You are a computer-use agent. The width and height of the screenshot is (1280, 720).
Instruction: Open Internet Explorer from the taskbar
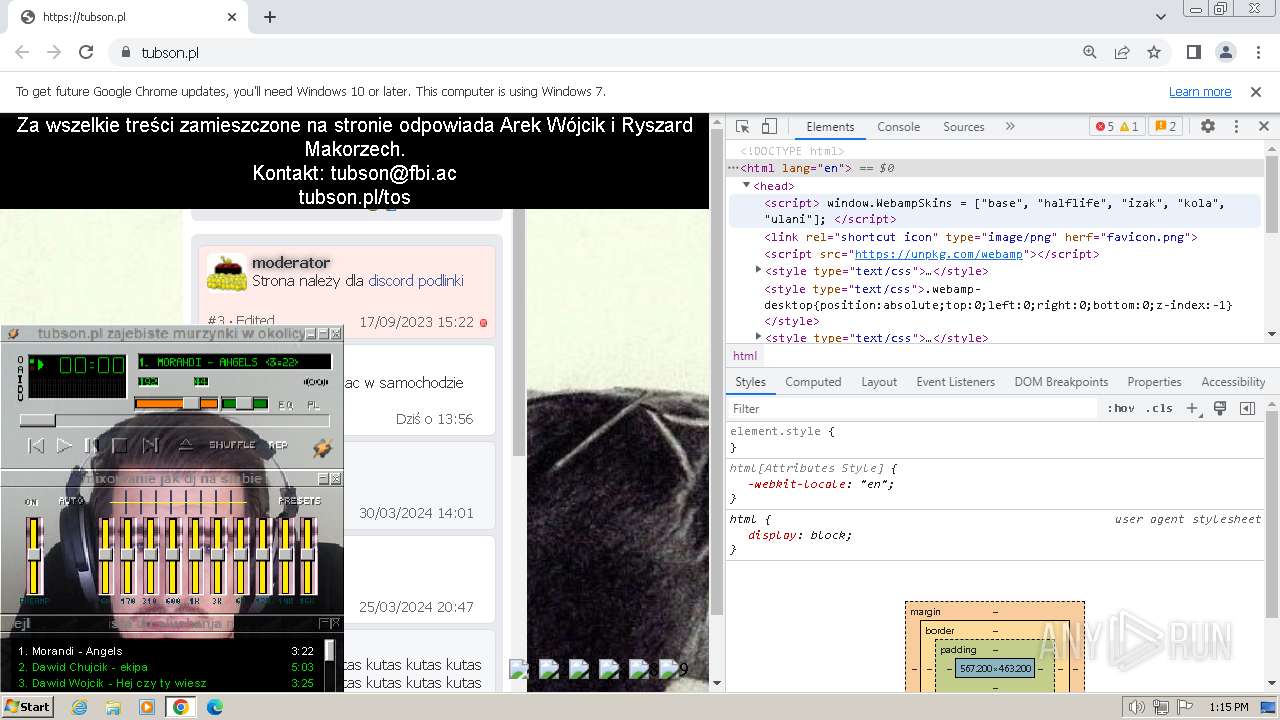(x=79, y=706)
